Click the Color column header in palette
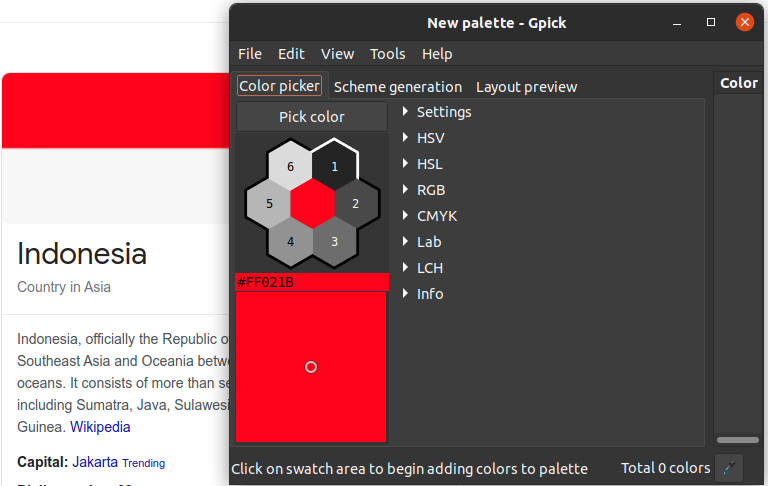 coord(738,83)
